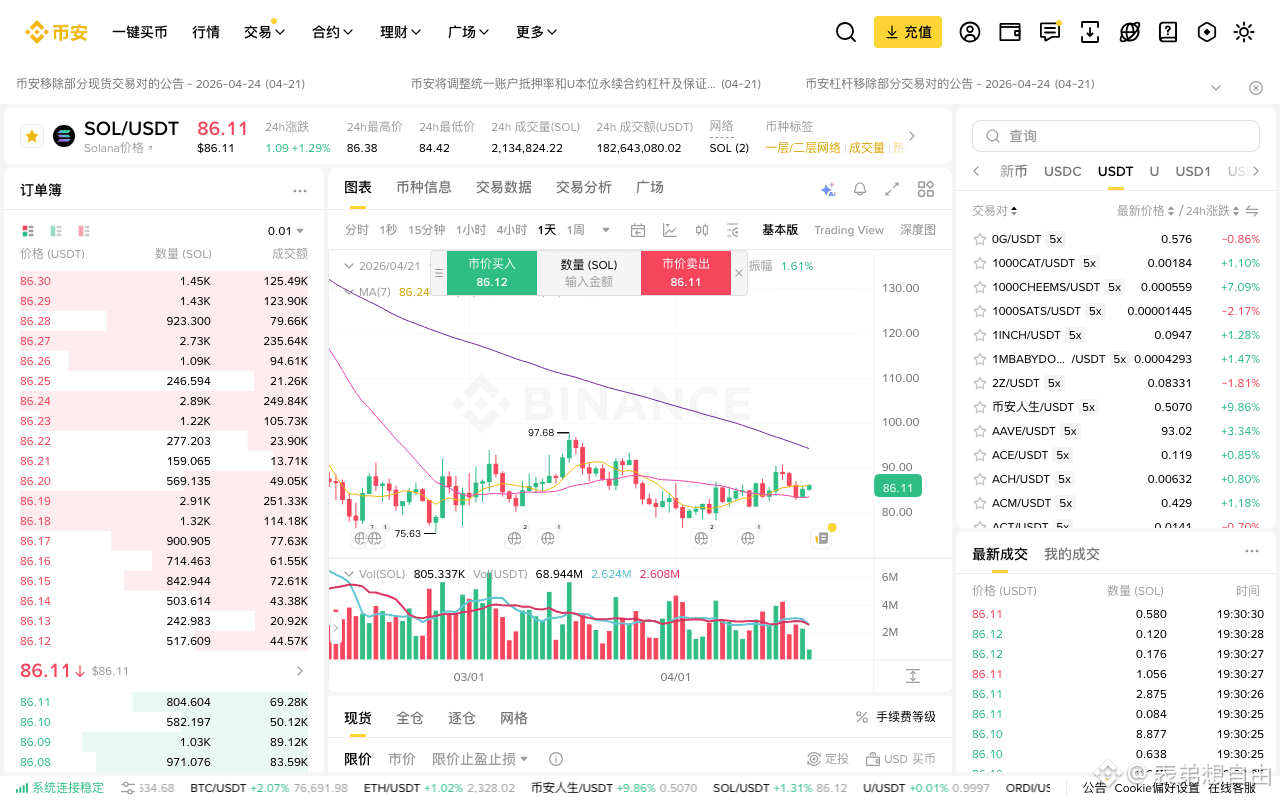Viewport: 1280px width, 800px height.
Task: Favorite the AAVE/USDT pair star
Action: pyautogui.click(x=980, y=431)
